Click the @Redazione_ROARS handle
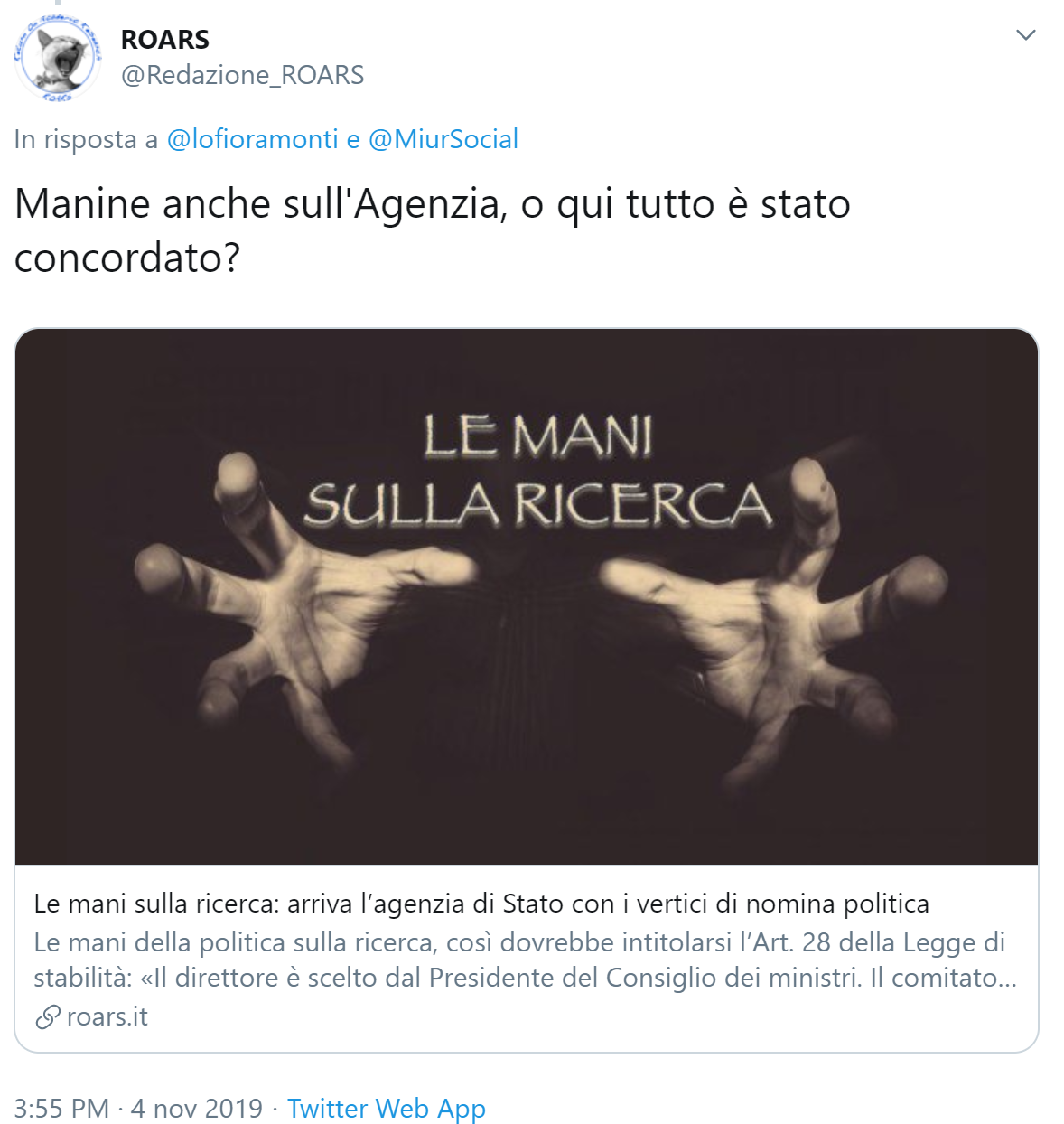Image resolution: width=1064 pixels, height=1124 pixels. (243, 75)
